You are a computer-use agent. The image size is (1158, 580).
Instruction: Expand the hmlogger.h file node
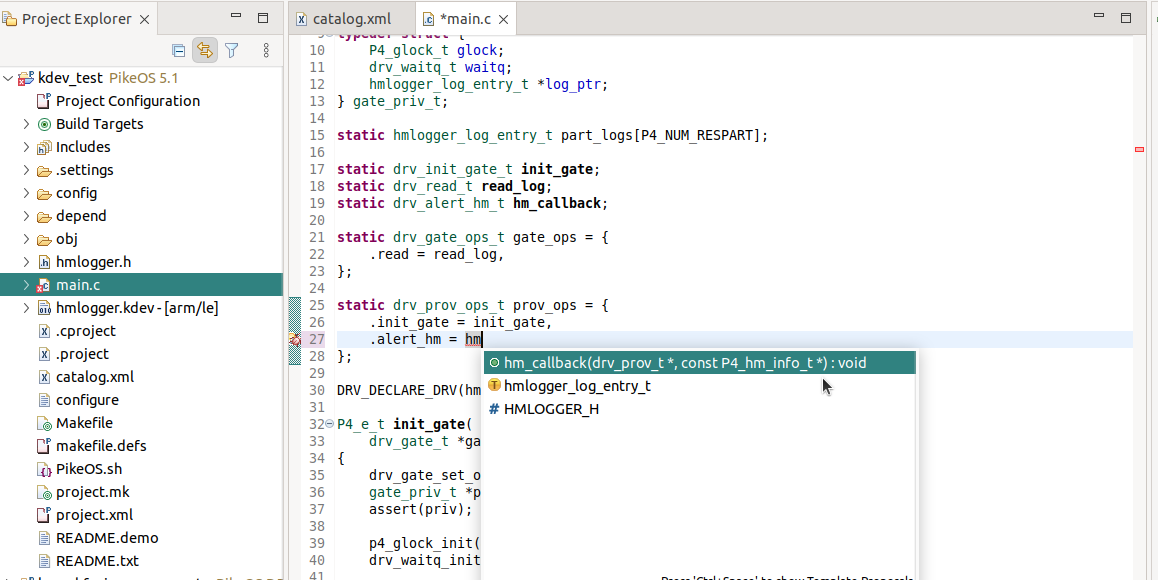tap(26, 262)
